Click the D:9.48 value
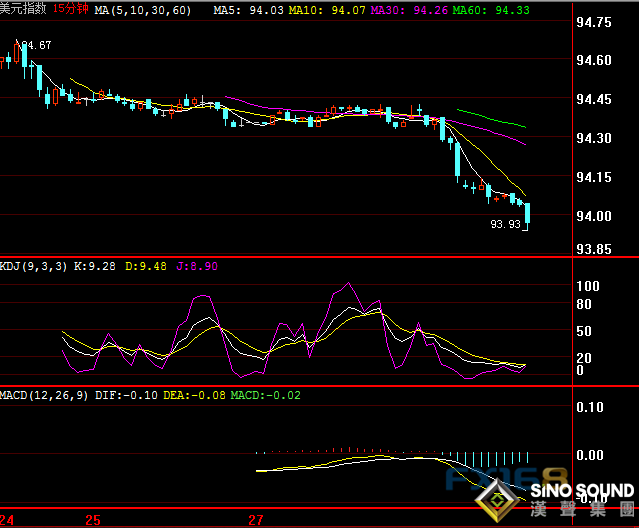Screen dimensions: 639x528 [x=145, y=266]
